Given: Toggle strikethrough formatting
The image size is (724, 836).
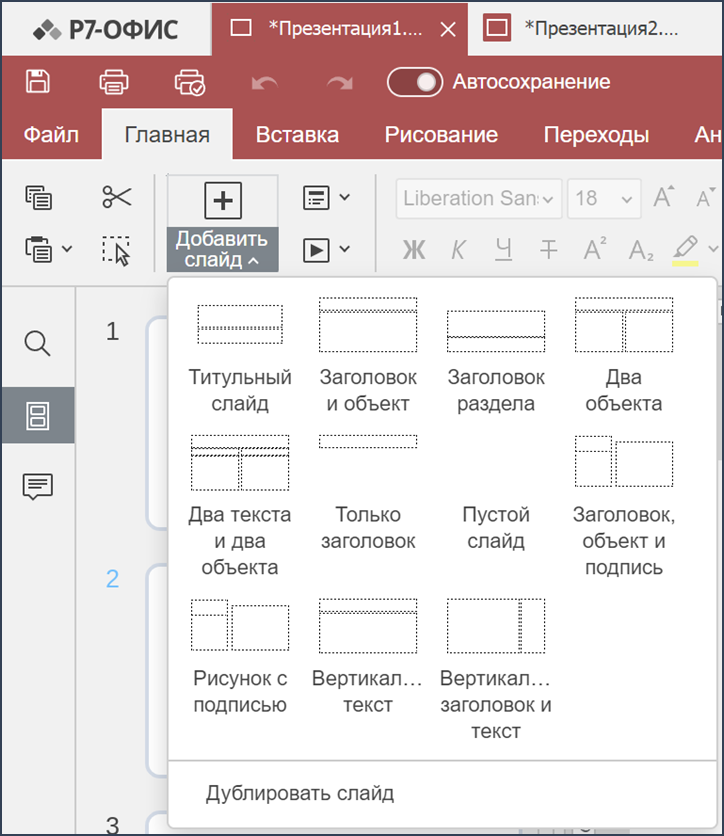Looking at the screenshot, I should 549,250.
